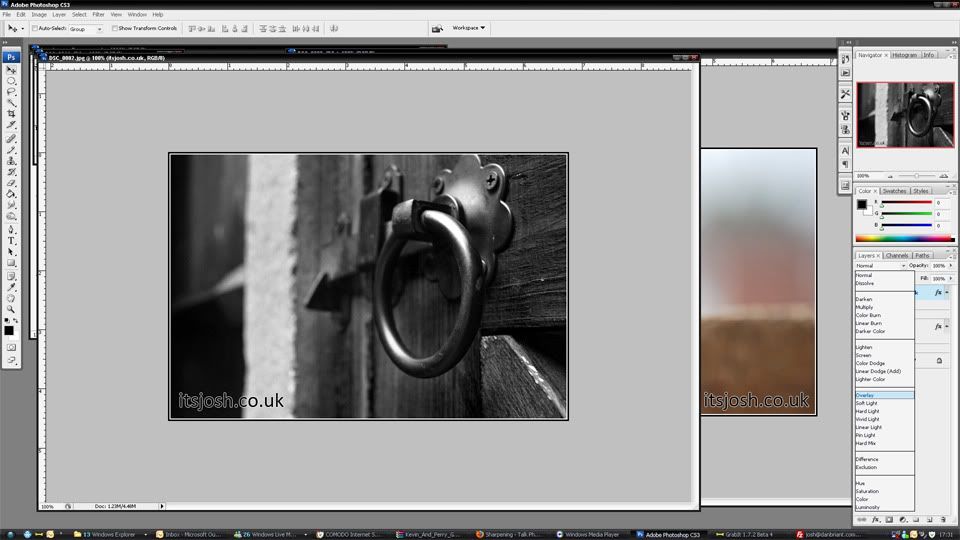This screenshot has height=540, width=960.
Task: Open the Workspace dropdown
Action: 468,28
